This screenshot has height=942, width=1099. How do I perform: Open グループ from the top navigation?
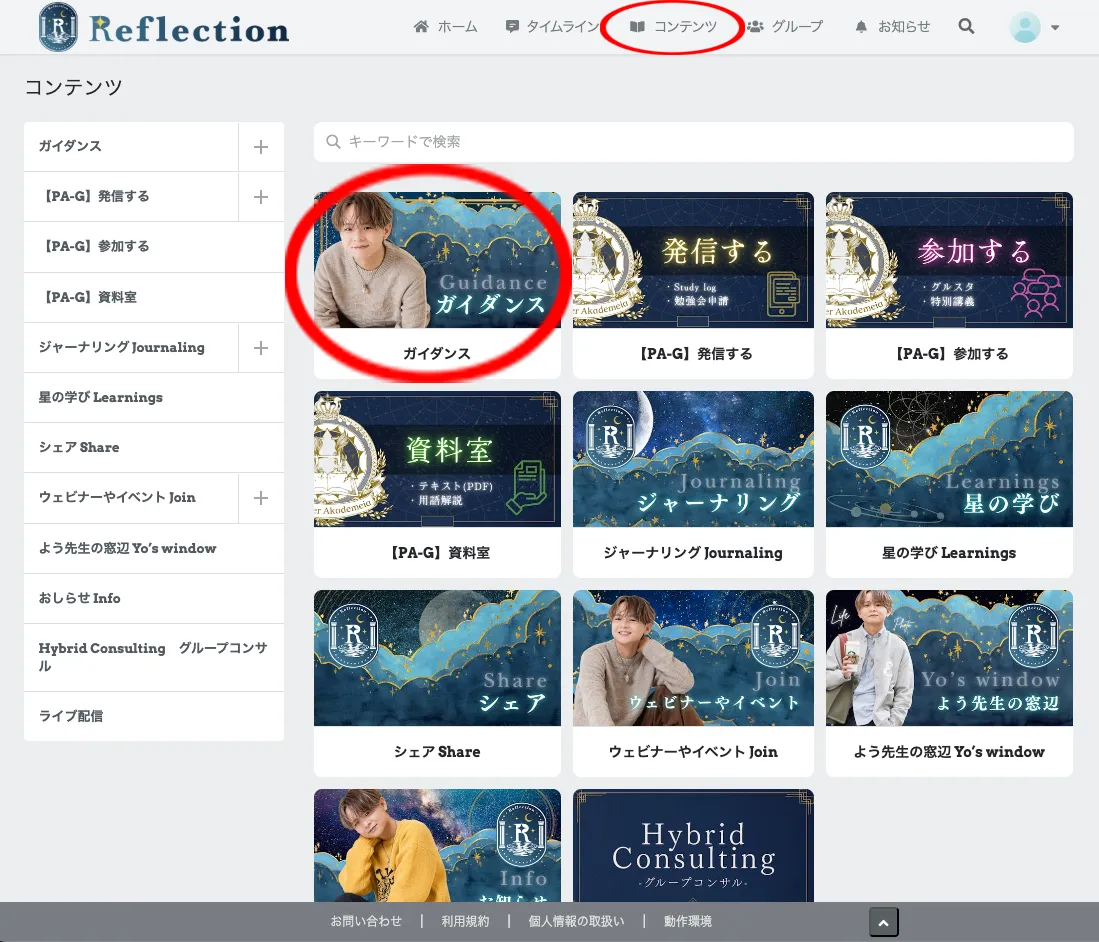(x=785, y=27)
